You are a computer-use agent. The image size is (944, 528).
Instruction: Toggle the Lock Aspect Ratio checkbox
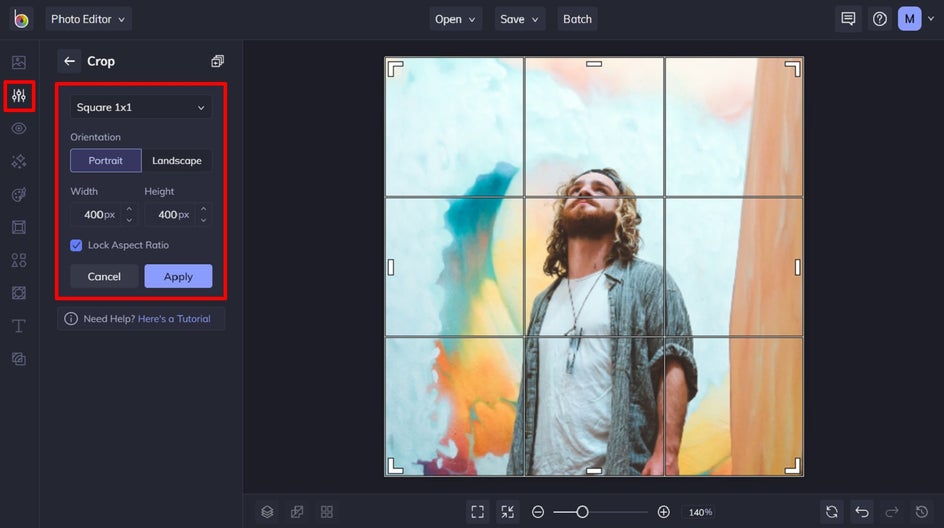(77, 245)
